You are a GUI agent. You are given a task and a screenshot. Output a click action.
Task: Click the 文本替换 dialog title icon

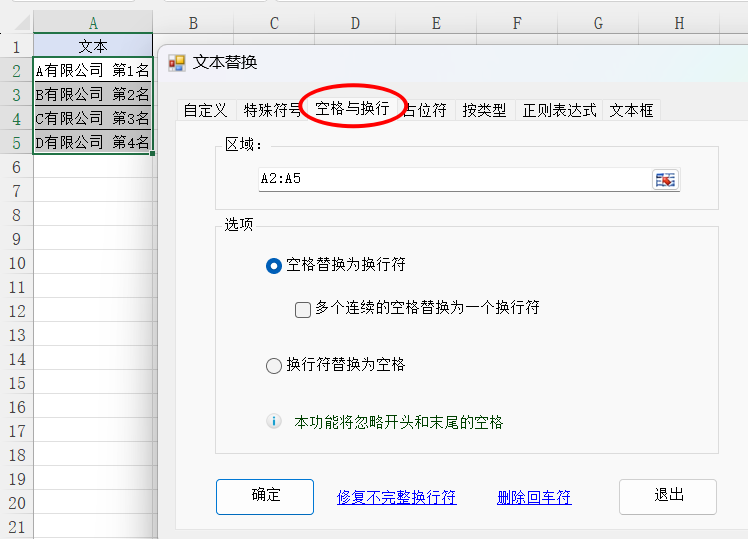pos(177,63)
